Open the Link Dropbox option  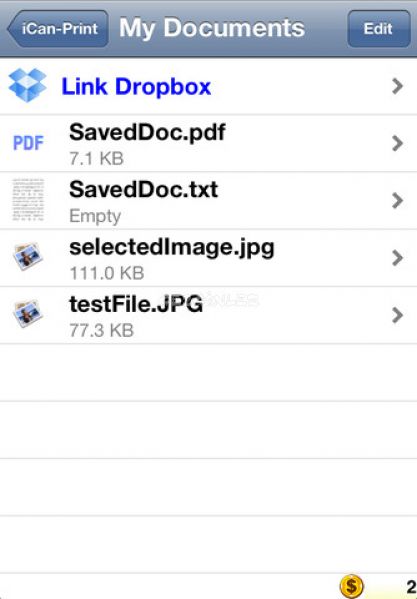[208, 86]
